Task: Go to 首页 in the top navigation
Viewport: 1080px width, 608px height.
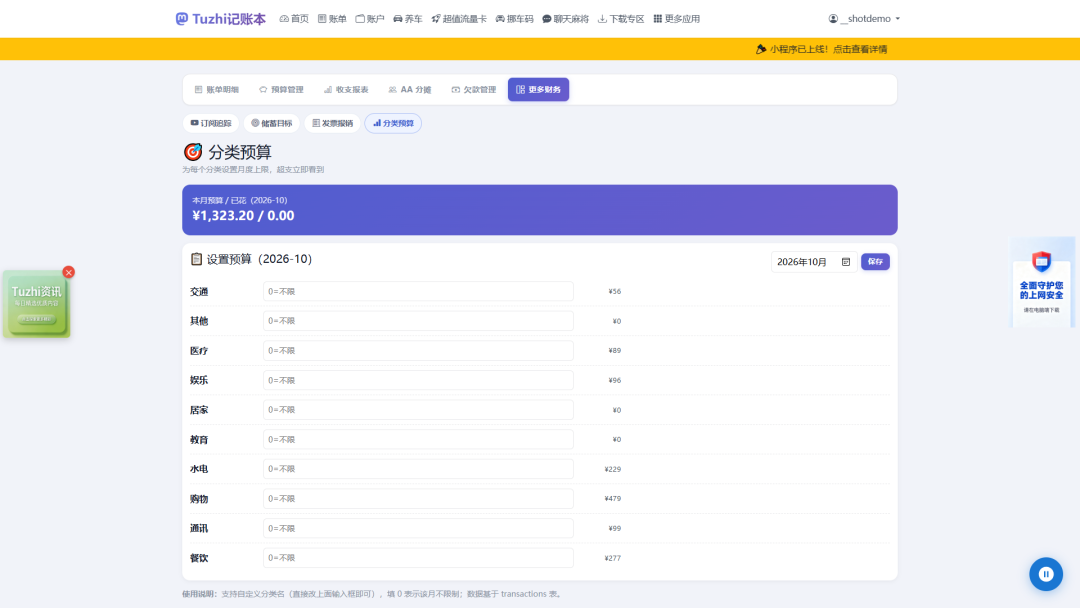Action: coord(294,19)
